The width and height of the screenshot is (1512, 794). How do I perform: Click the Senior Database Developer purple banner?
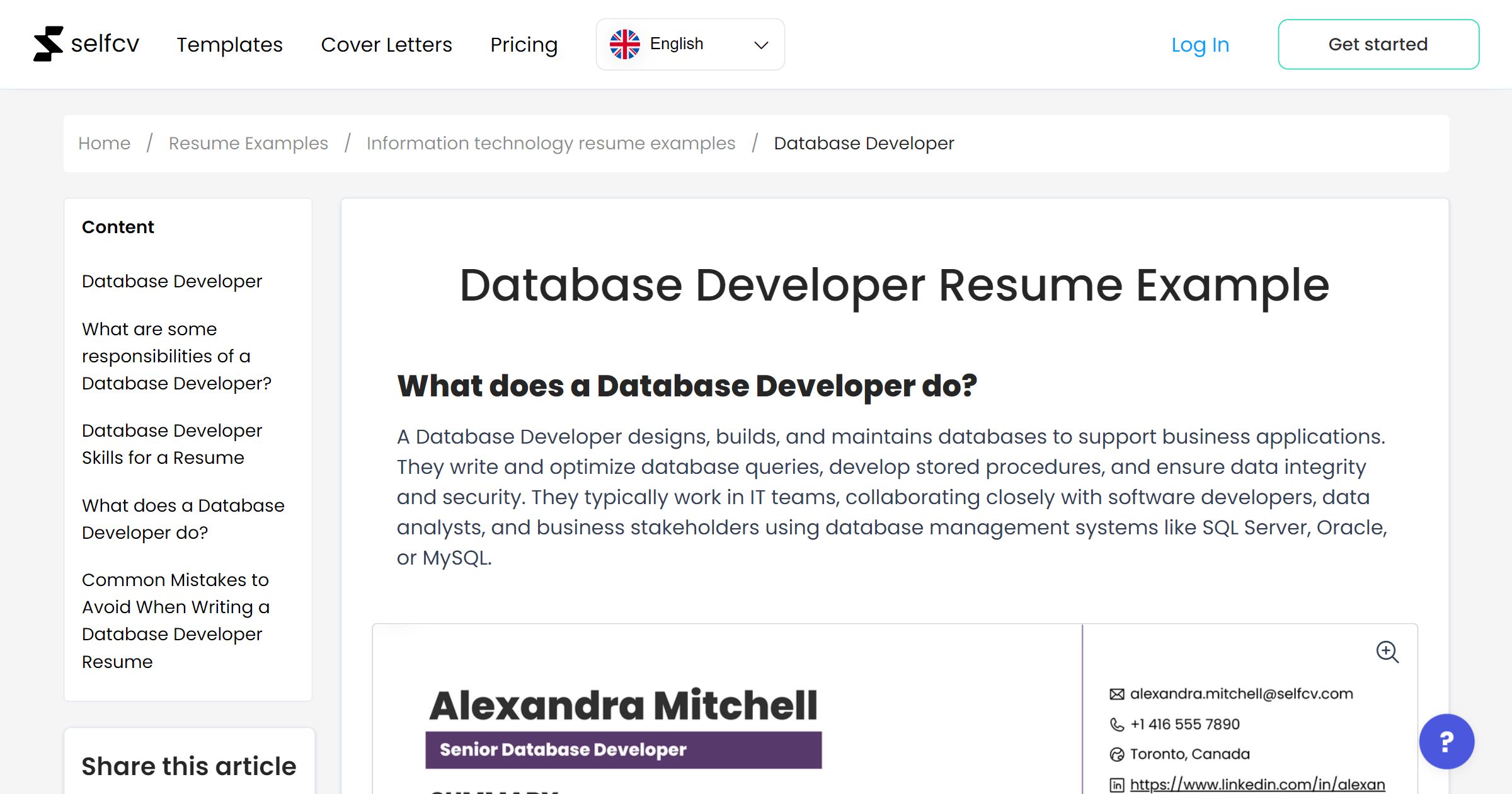click(x=623, y=750)
